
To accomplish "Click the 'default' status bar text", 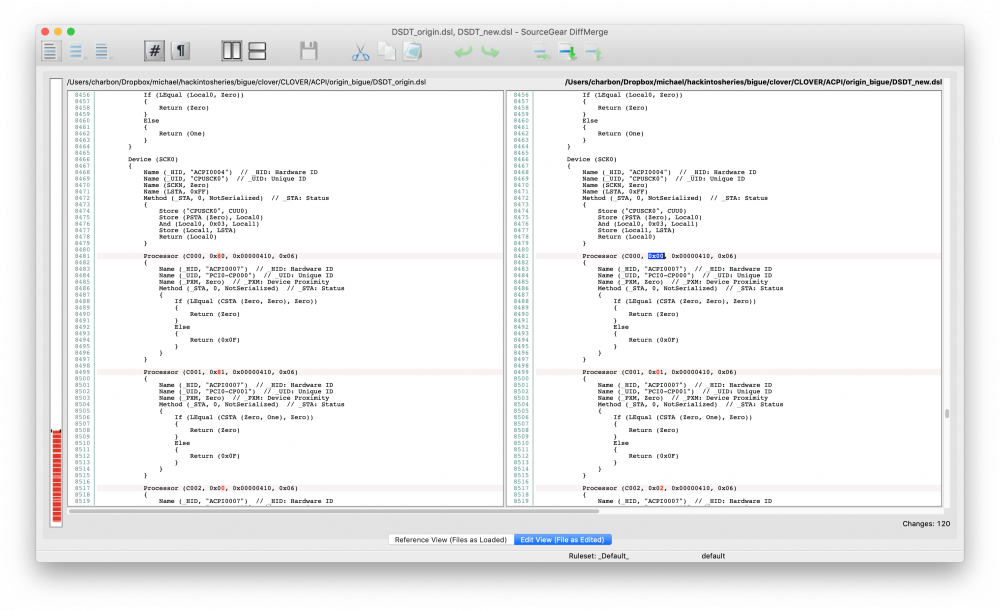I will 713,556.
